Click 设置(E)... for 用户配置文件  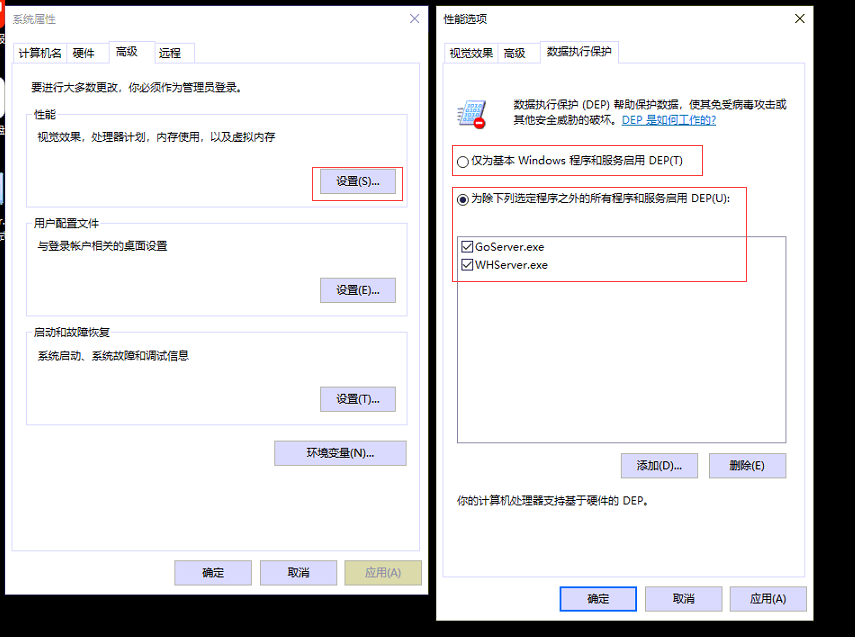coord(358,291)
